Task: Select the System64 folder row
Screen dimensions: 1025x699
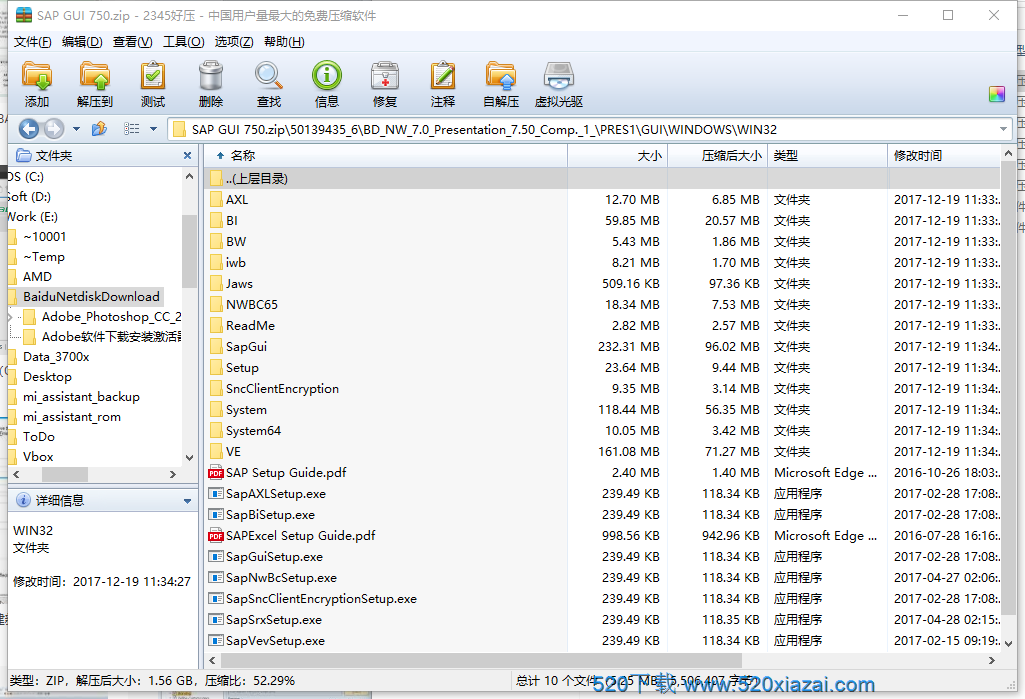Action: (603, 430)
